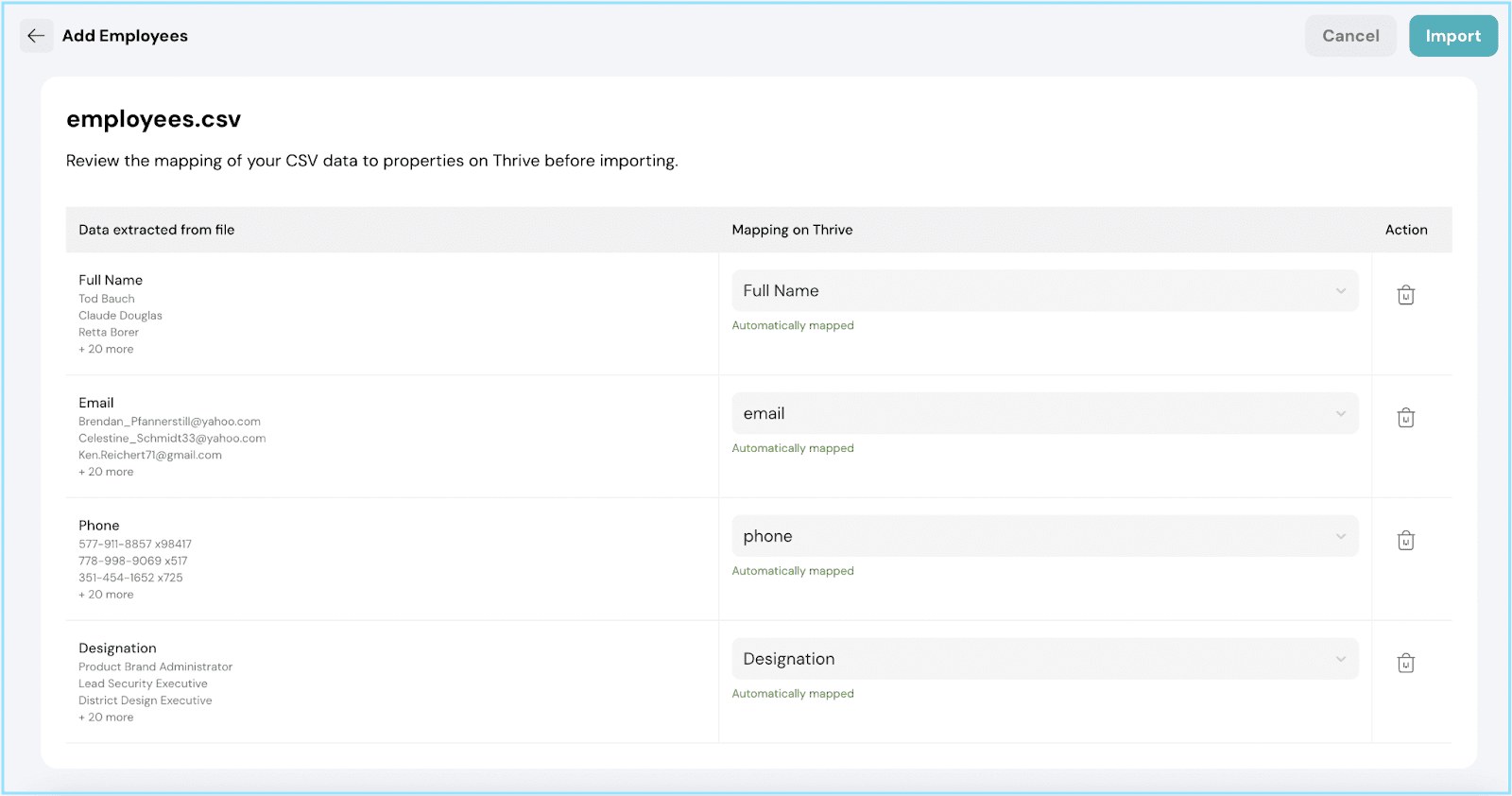
Task: Delete the Designation mapping via trash icon
Action: pos(1405,664)
